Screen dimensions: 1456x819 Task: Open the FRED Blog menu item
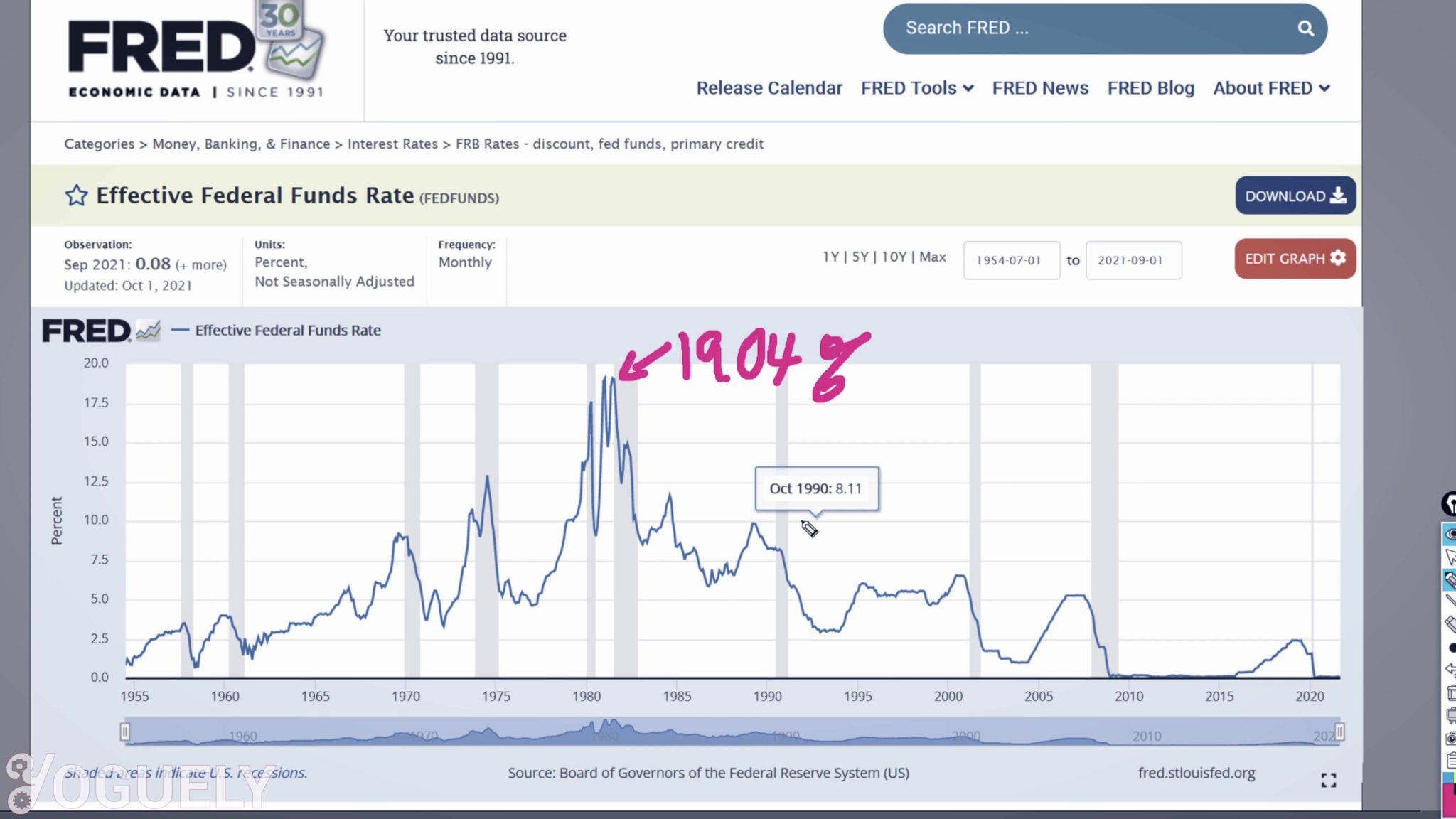click(x=1150, y=88)
